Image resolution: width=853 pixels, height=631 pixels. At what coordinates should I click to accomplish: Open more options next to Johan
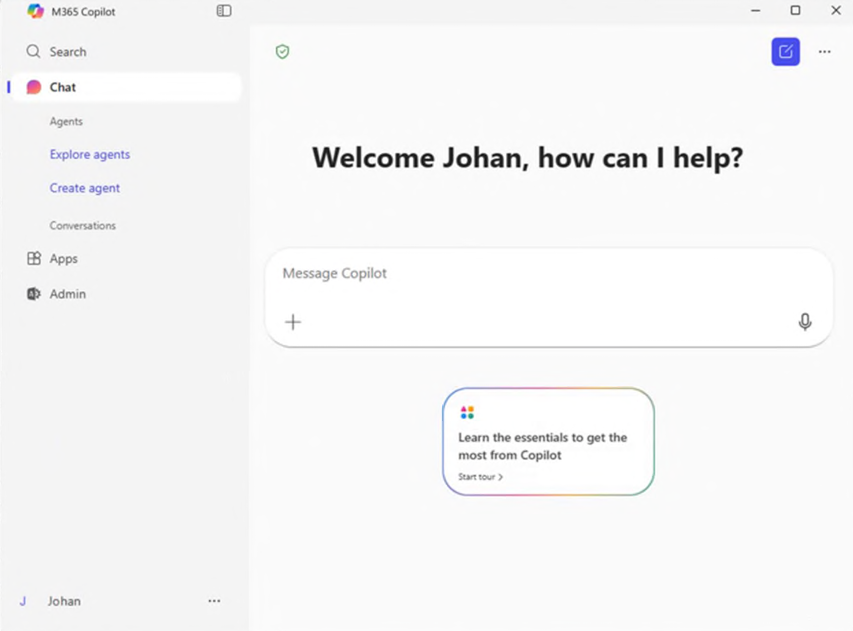click(214, 601)
